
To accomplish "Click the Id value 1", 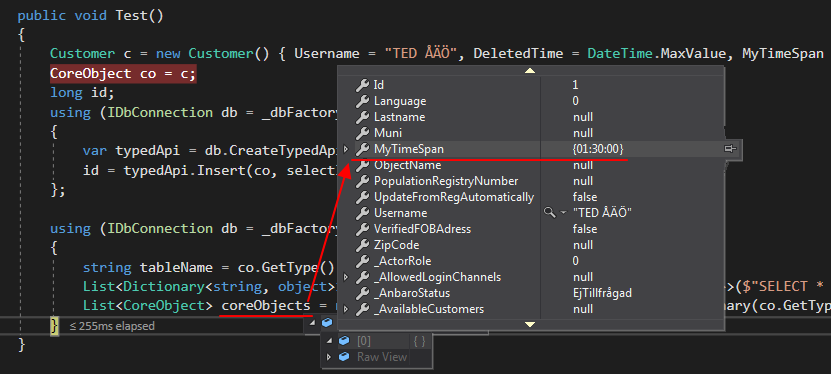I will click(576, 85).
